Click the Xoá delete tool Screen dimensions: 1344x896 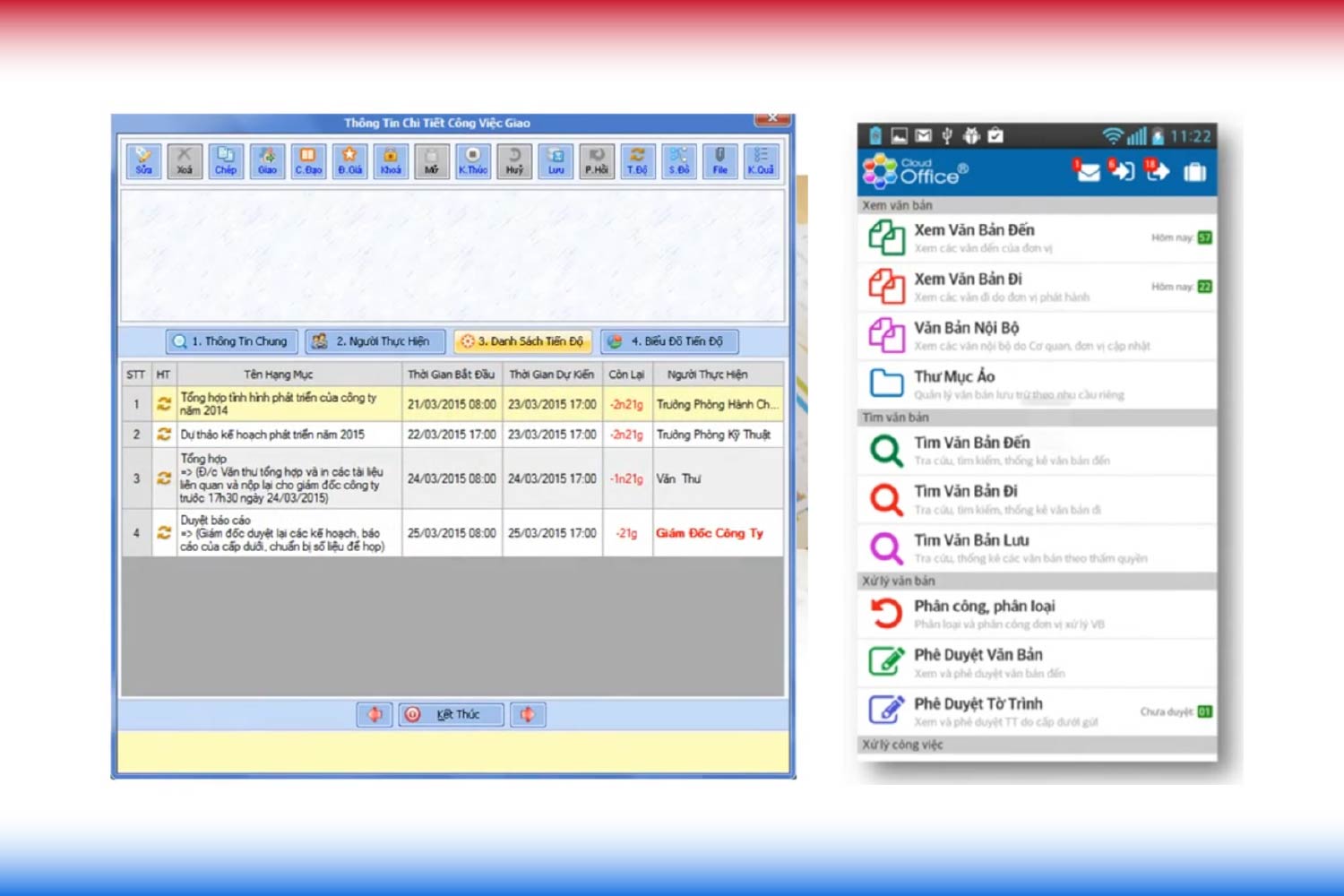[x=185, y=161]
